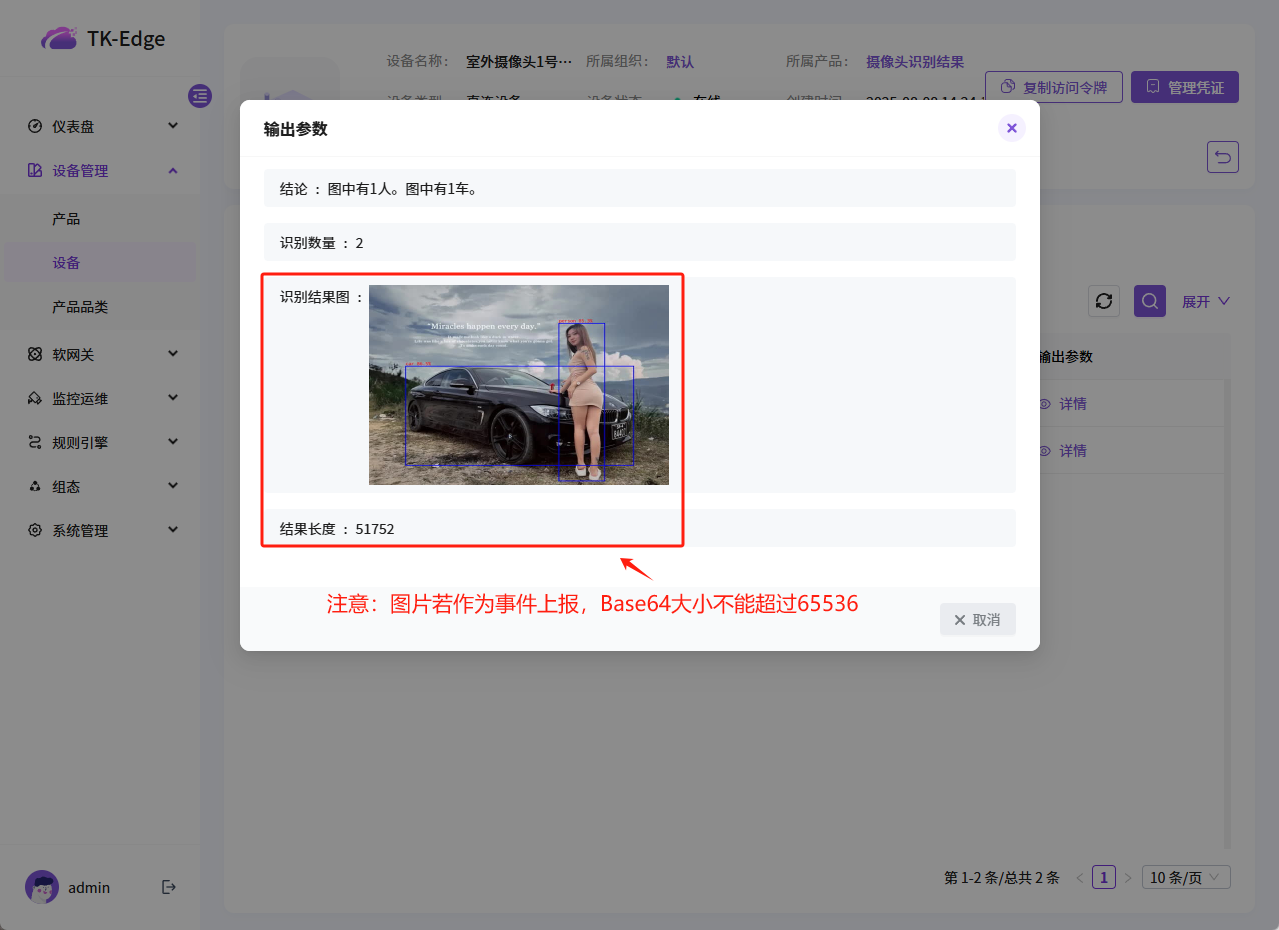Click the return arrow icon button
The image size is (1279, 930).
click(x=1222, y=157)
